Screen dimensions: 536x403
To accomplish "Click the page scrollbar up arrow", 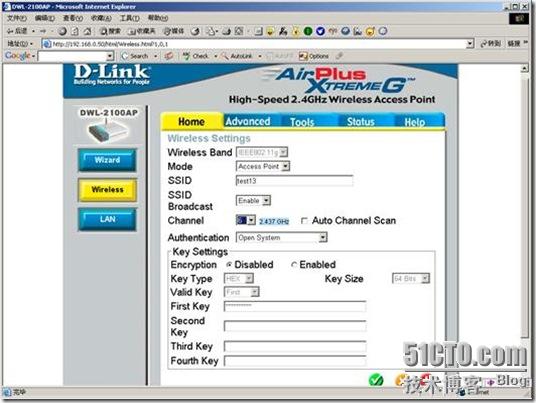I will 525,69.
